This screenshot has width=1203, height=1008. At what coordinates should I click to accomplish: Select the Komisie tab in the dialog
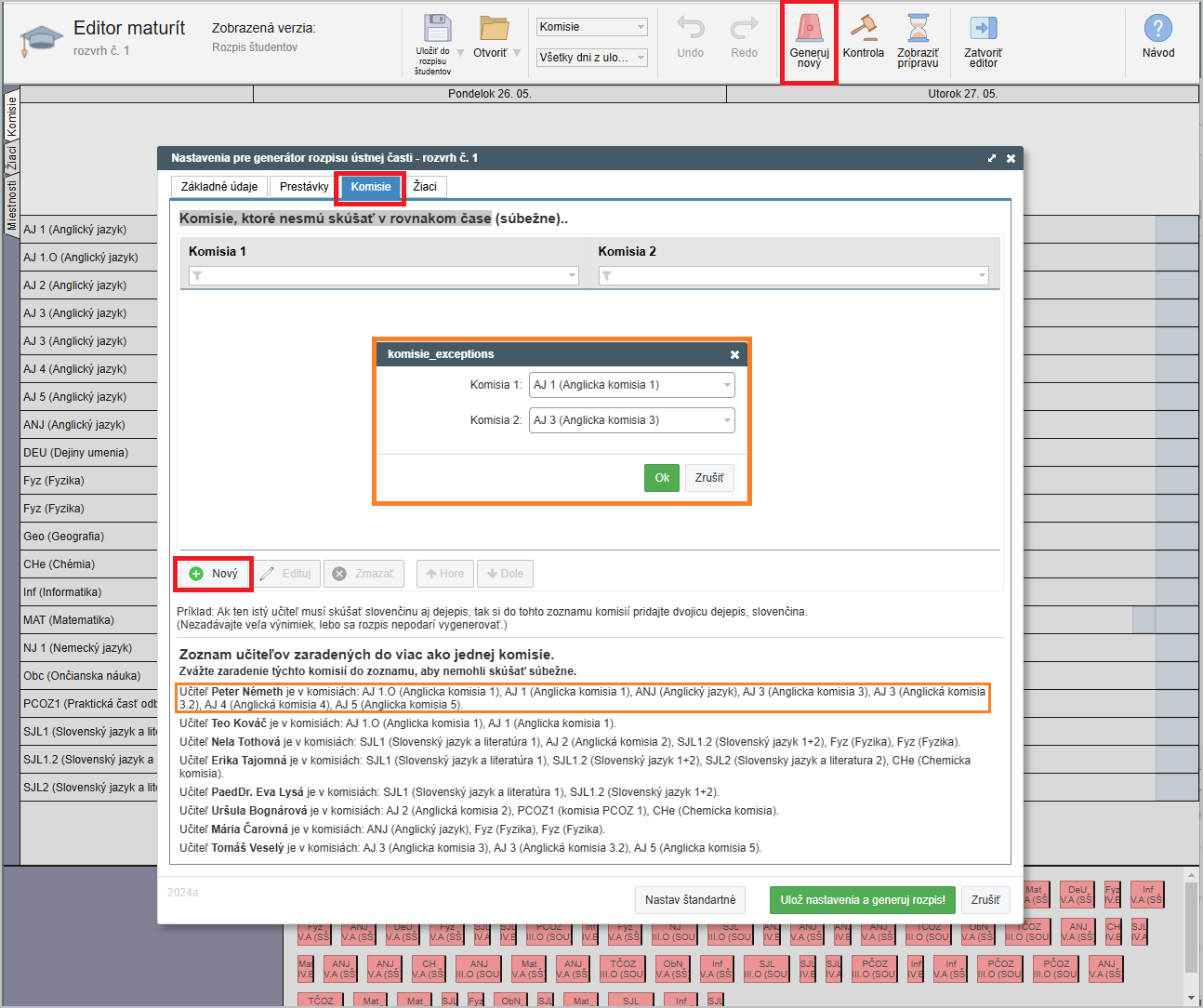[371, 187]
